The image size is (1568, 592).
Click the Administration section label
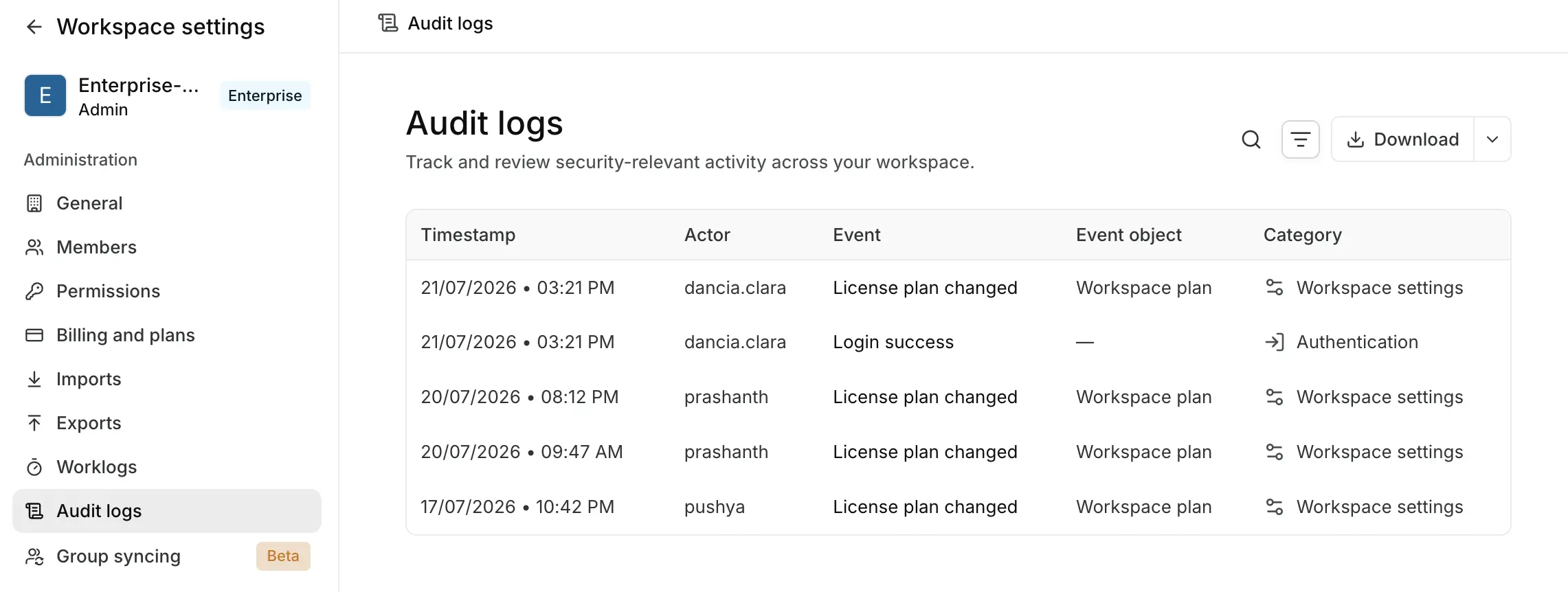(80, 160)
